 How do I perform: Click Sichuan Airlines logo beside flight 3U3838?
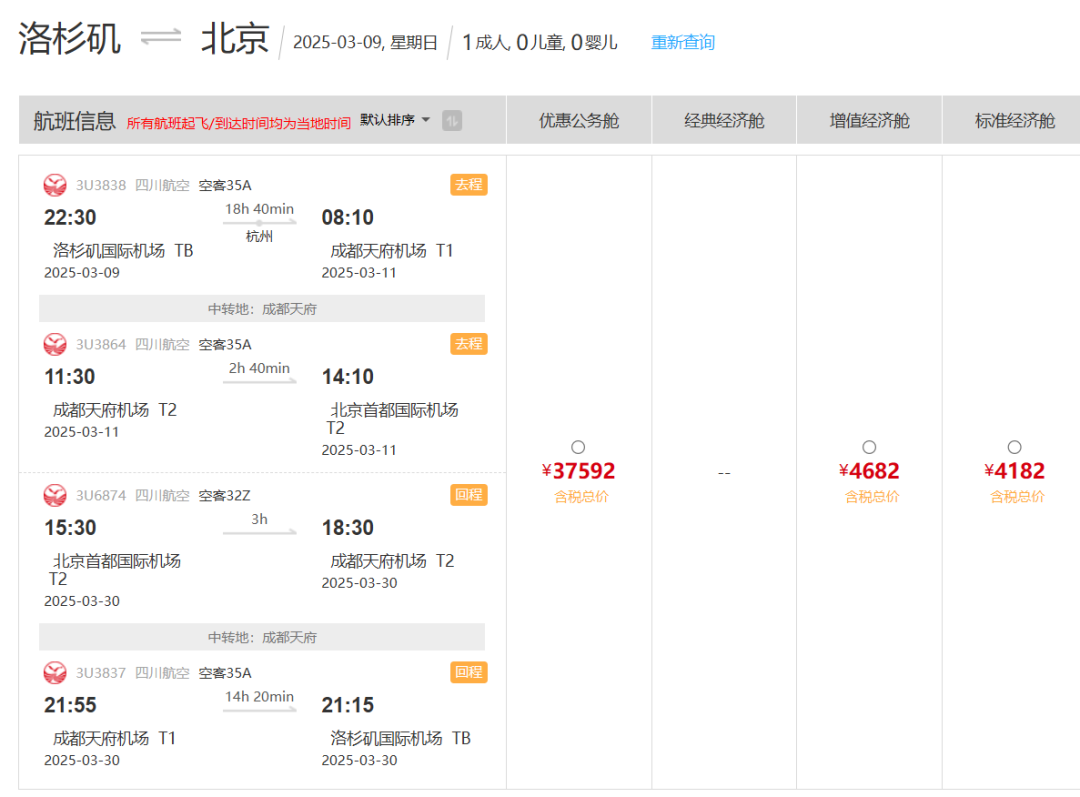[55, 185]
